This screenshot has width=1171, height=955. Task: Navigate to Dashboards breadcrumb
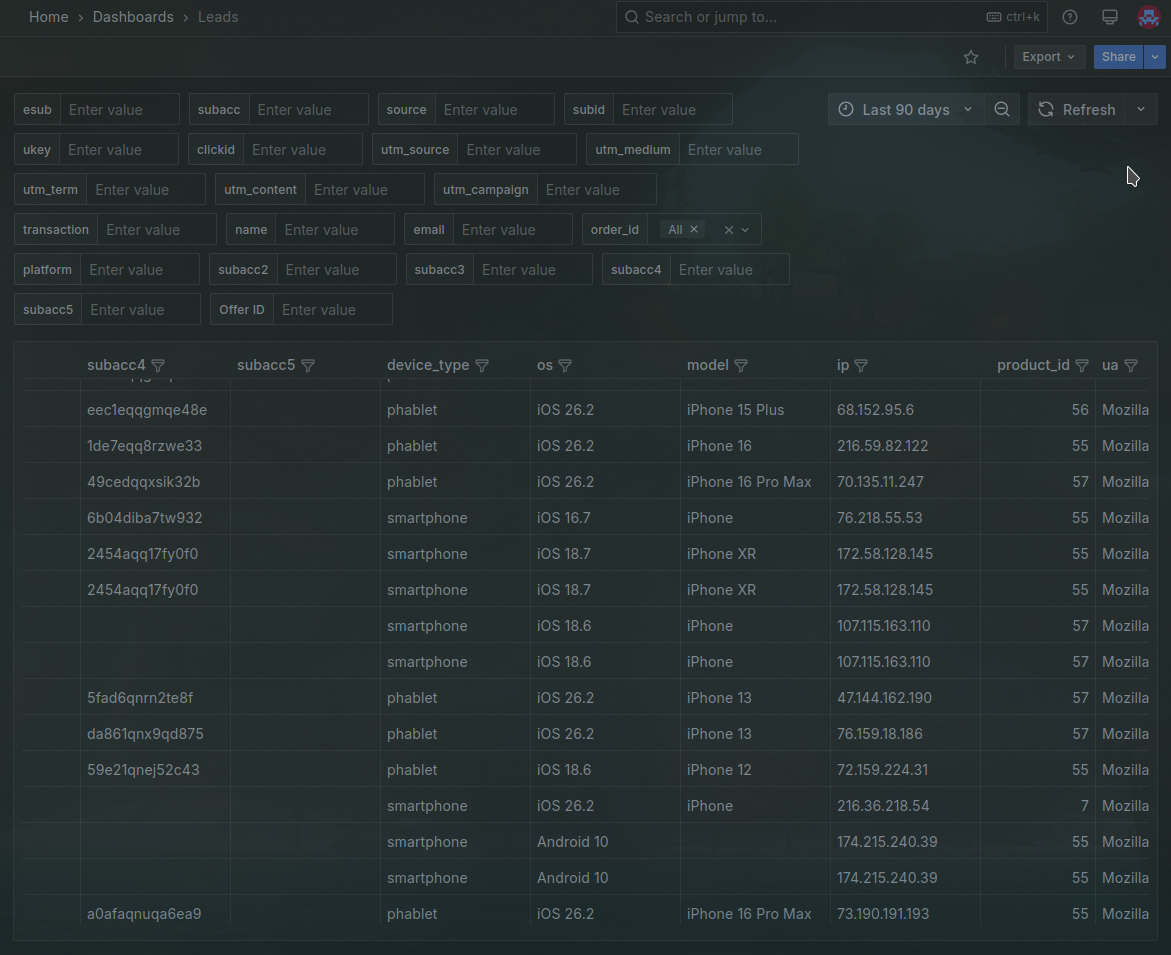(133, 17)
